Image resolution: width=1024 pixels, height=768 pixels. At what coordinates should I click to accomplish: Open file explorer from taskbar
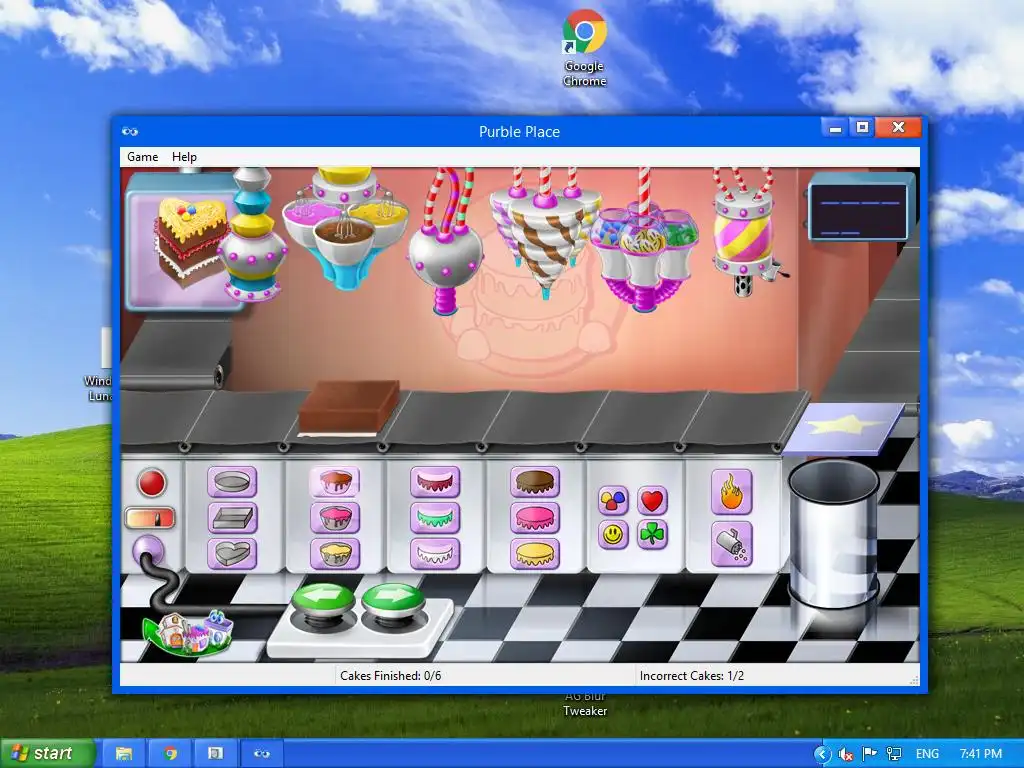tap(124, 754)
